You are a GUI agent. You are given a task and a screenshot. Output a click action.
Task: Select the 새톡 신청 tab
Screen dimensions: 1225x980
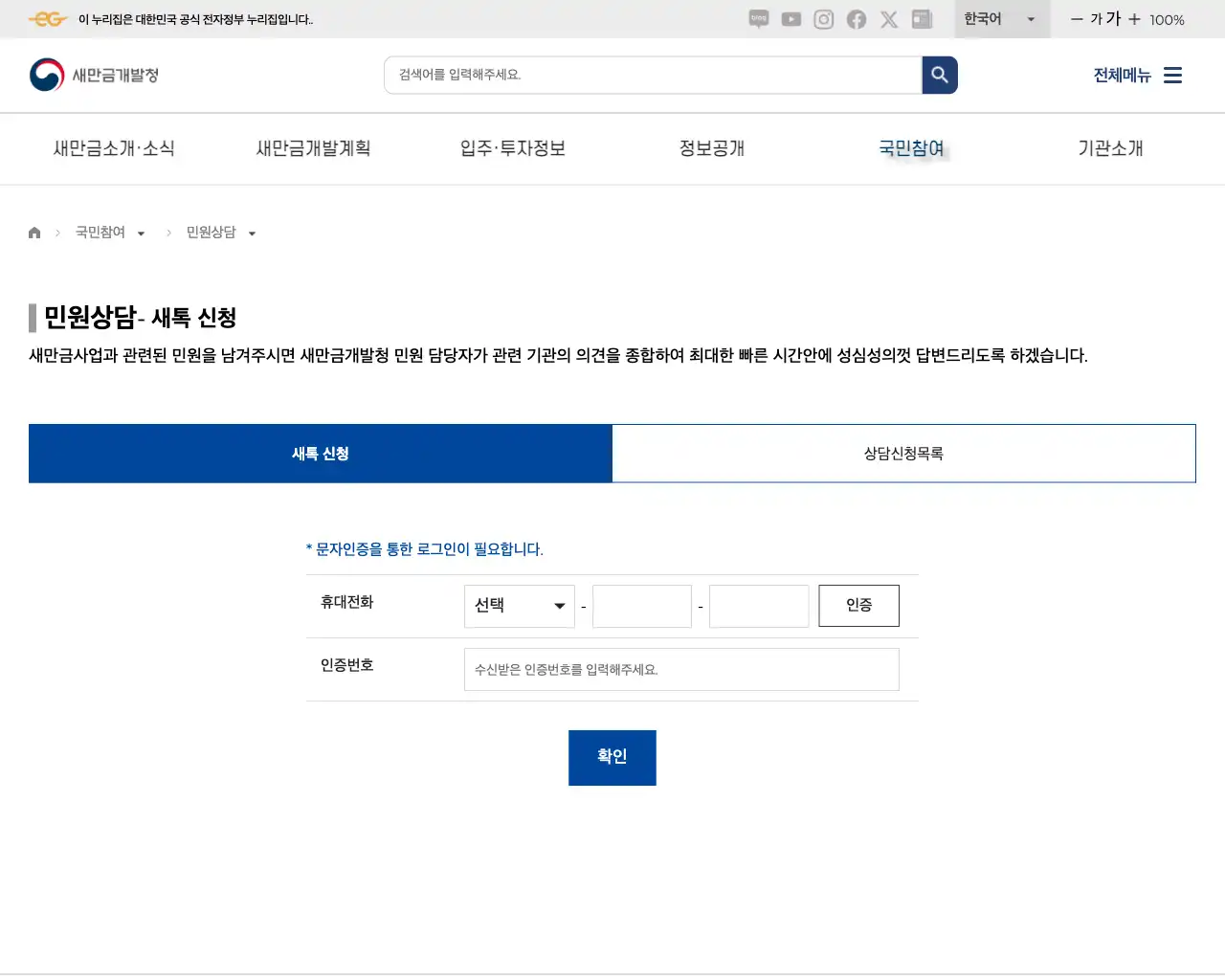pos(321,454)
